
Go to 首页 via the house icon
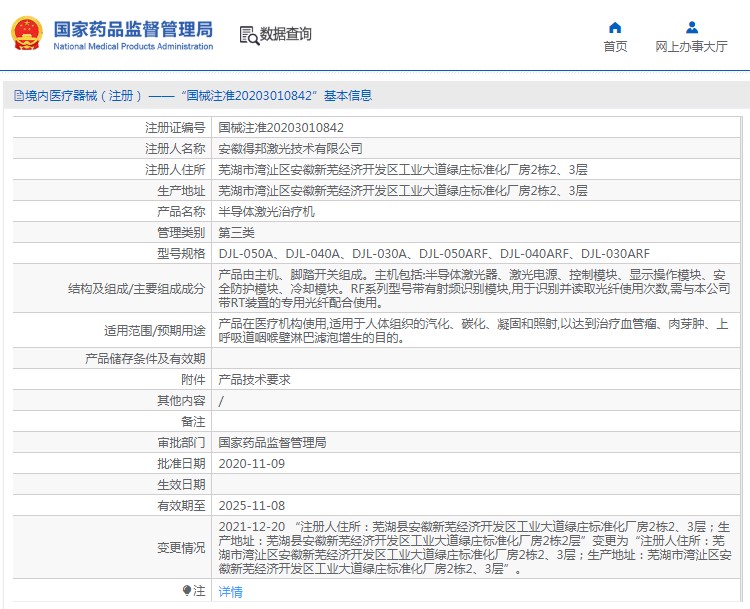[615, 27]
